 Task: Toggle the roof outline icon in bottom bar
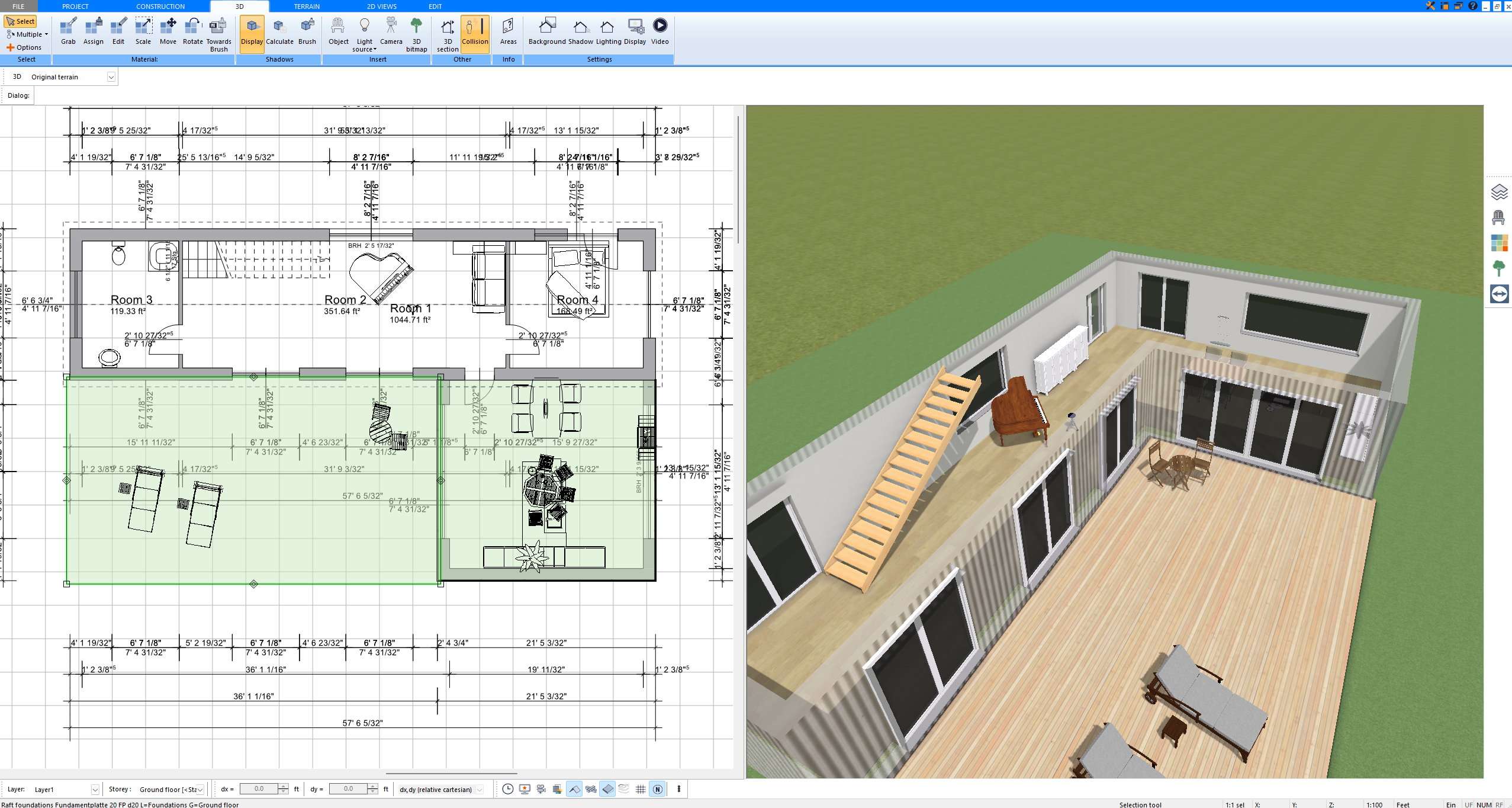click(574, 789)
